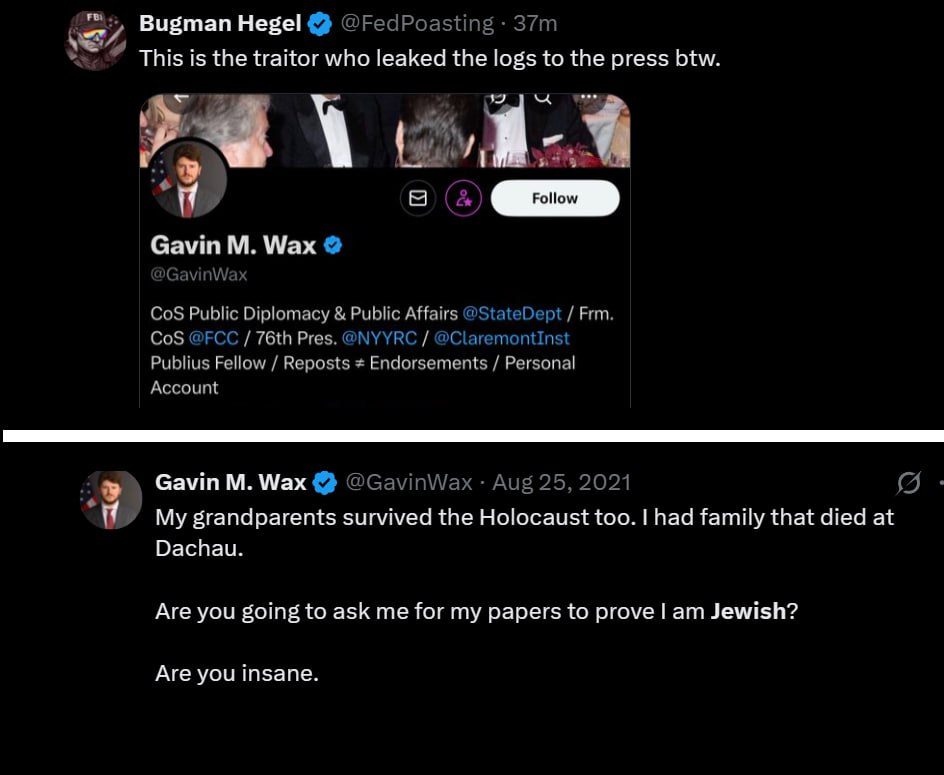Open Bugman Hegel's avatar picture

95,40
